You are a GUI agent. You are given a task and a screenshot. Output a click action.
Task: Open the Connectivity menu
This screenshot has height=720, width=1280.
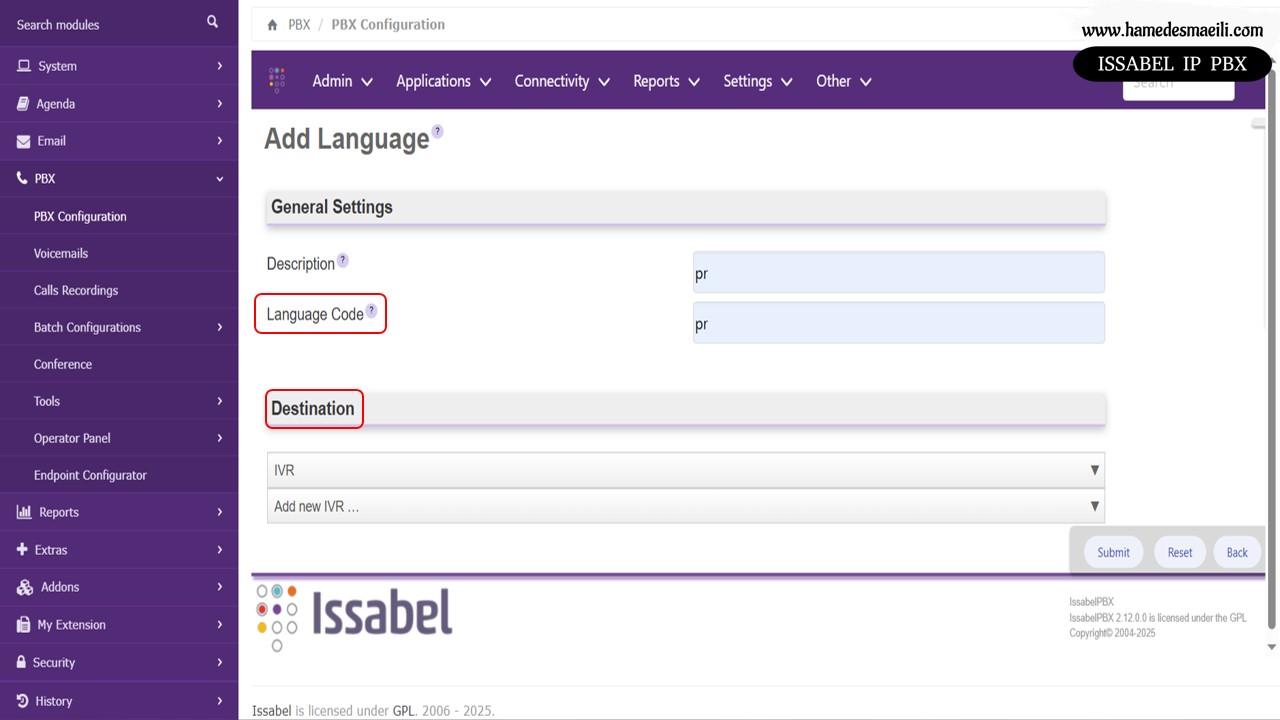coord(561,82)
